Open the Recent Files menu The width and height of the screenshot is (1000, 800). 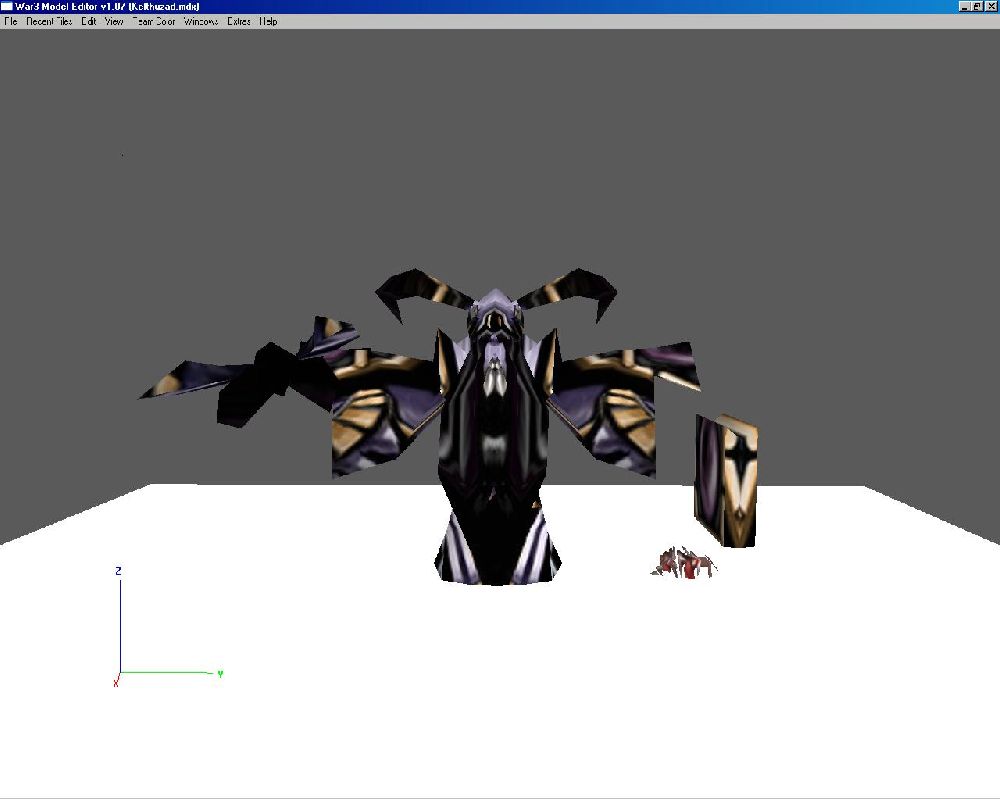pos(49,21)
